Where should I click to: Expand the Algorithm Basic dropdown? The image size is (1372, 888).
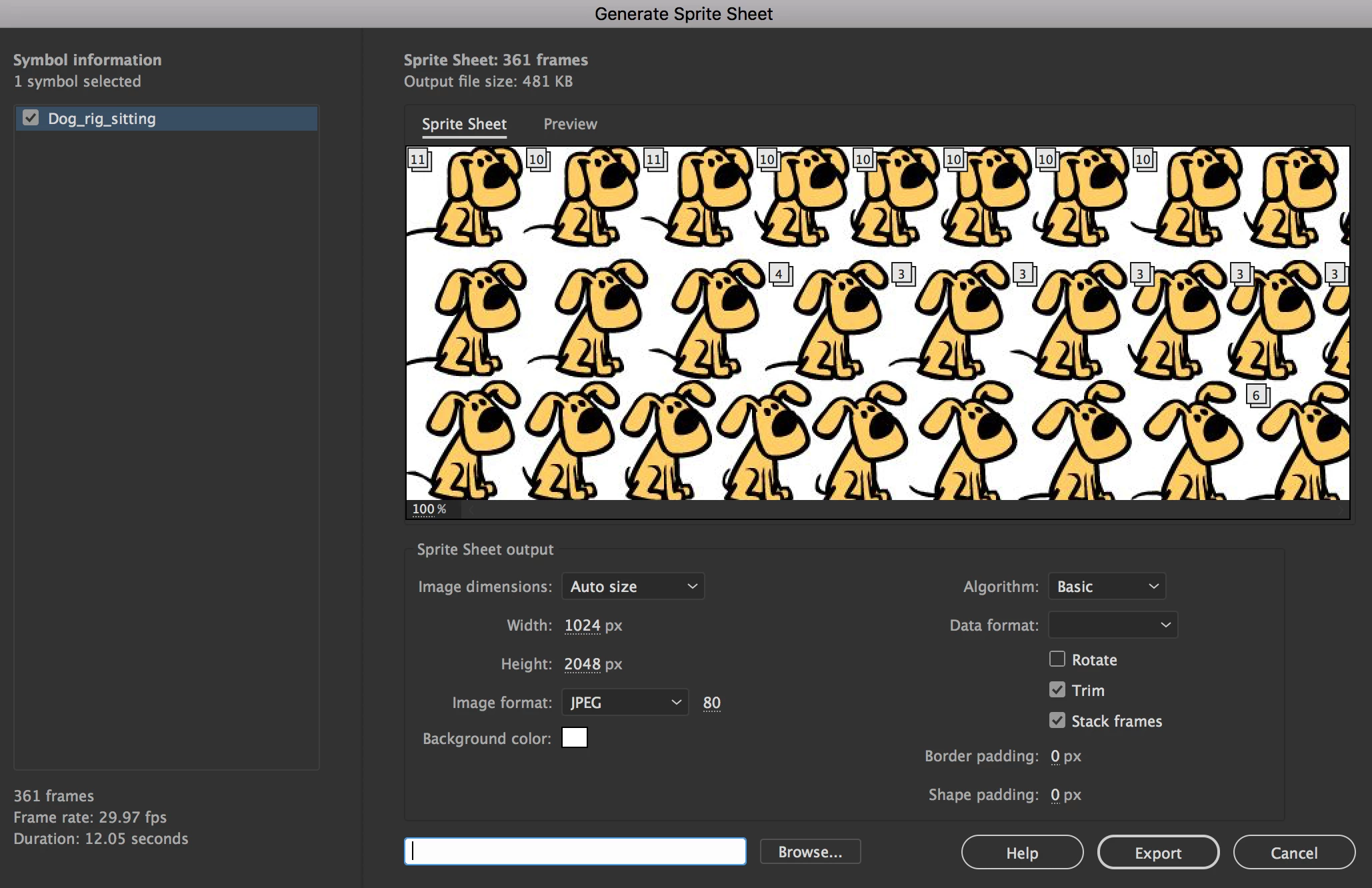[x=1107, y=587]
